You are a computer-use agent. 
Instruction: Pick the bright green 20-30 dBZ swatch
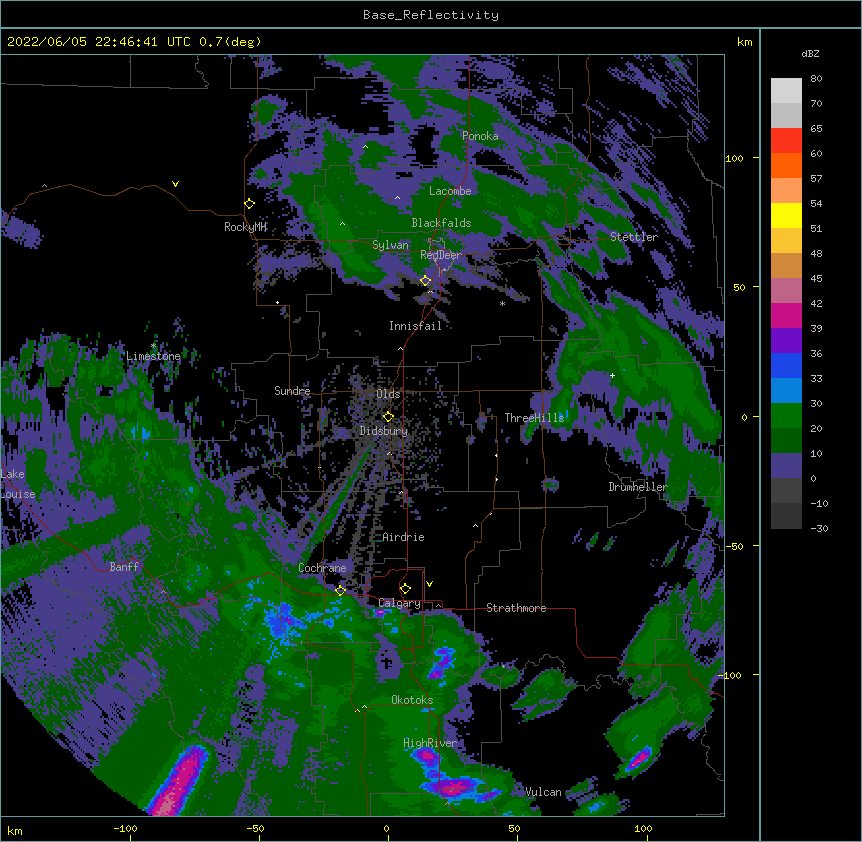click(786, 416)
